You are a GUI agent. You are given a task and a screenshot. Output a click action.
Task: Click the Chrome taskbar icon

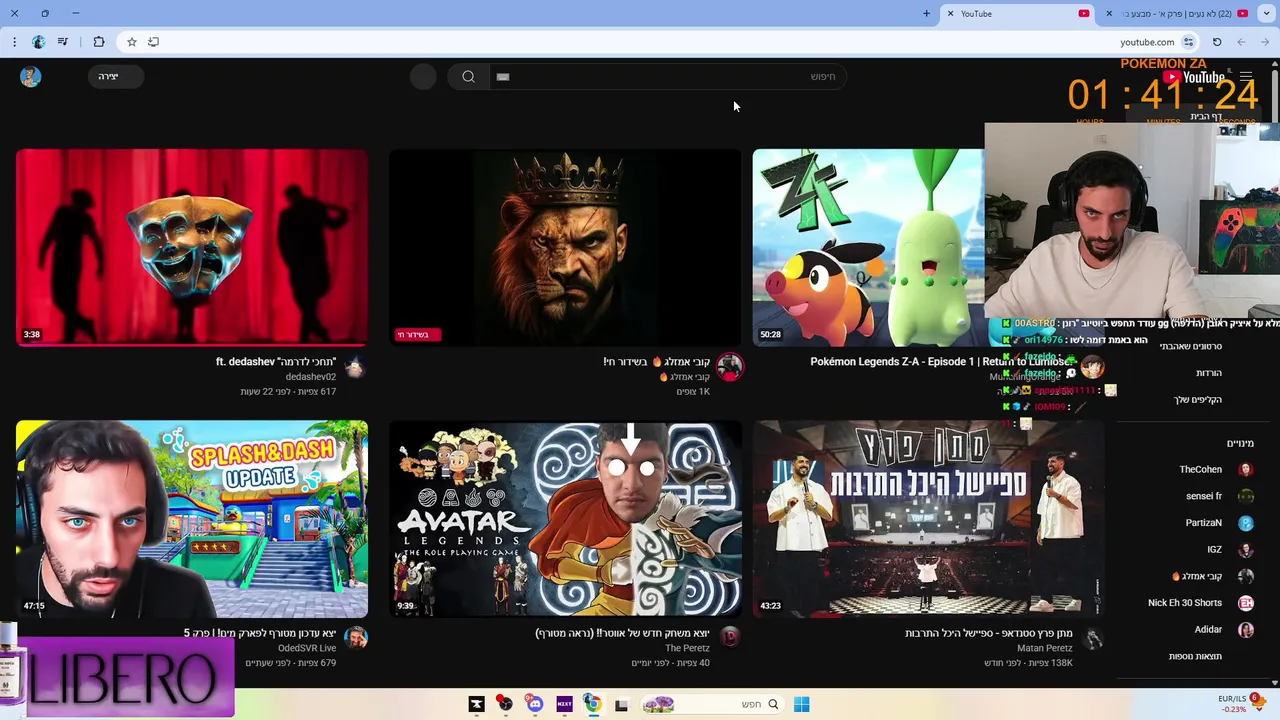(592, 704)
